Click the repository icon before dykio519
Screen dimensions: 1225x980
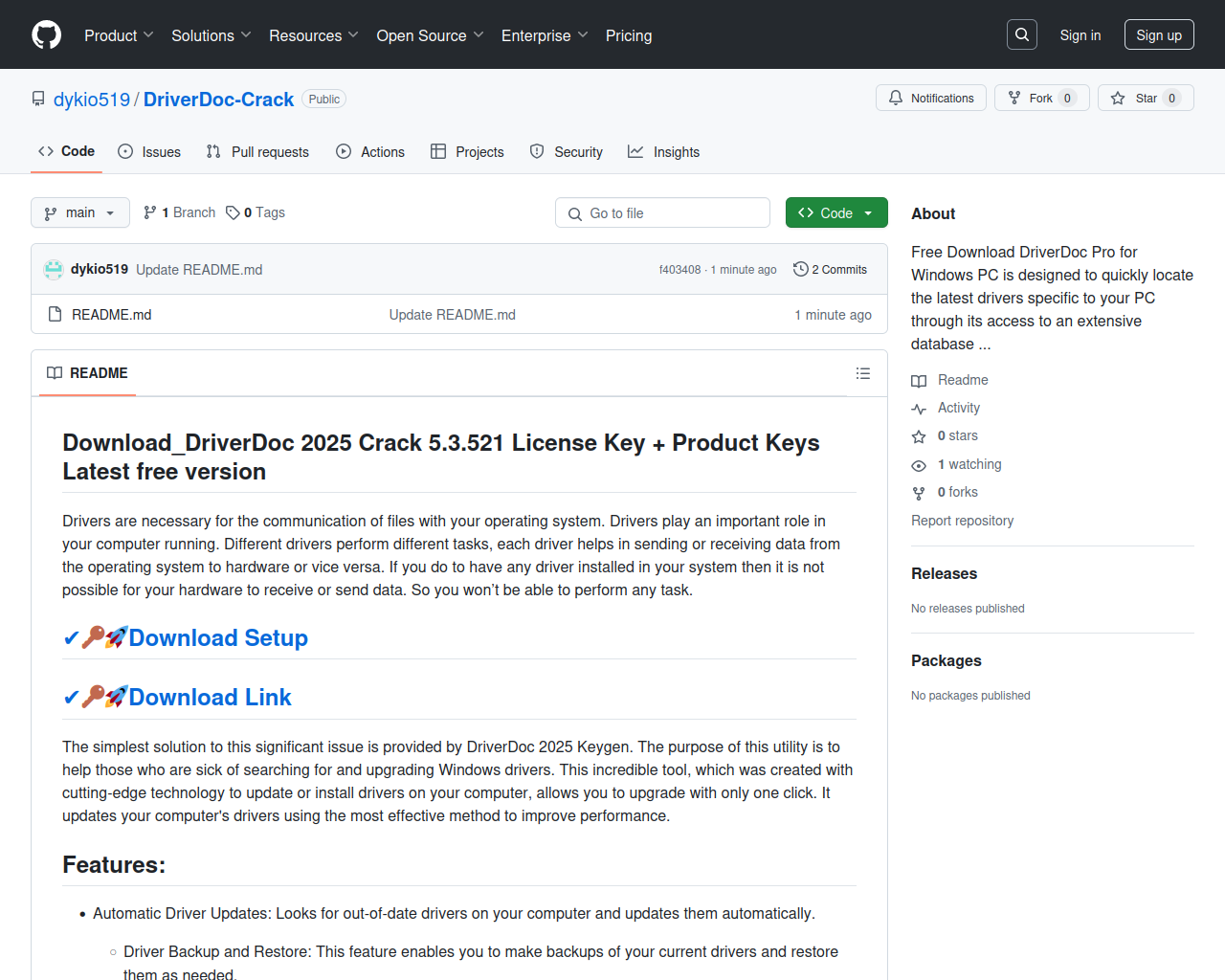[x=38, y=100]
